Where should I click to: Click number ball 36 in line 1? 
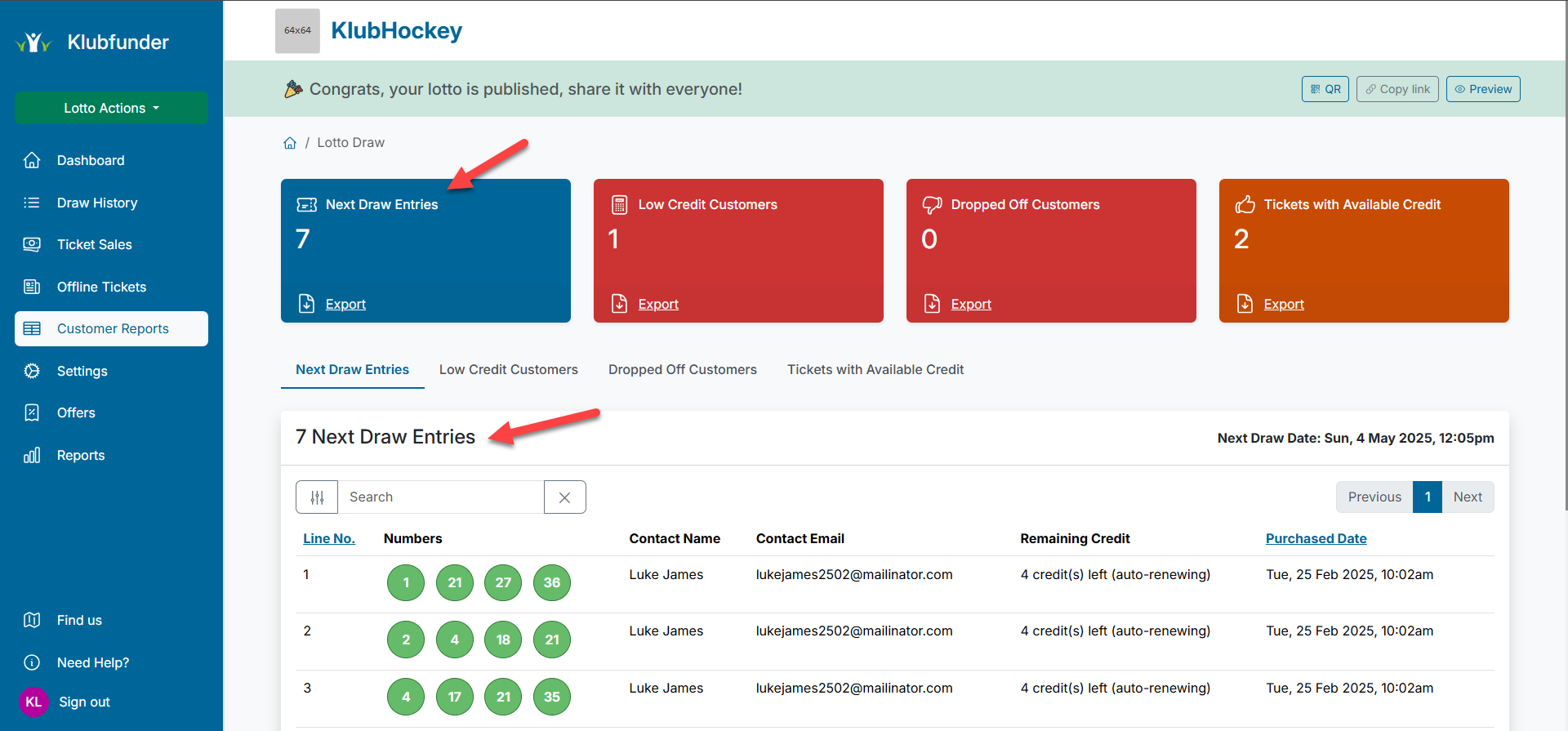(552, 582)
